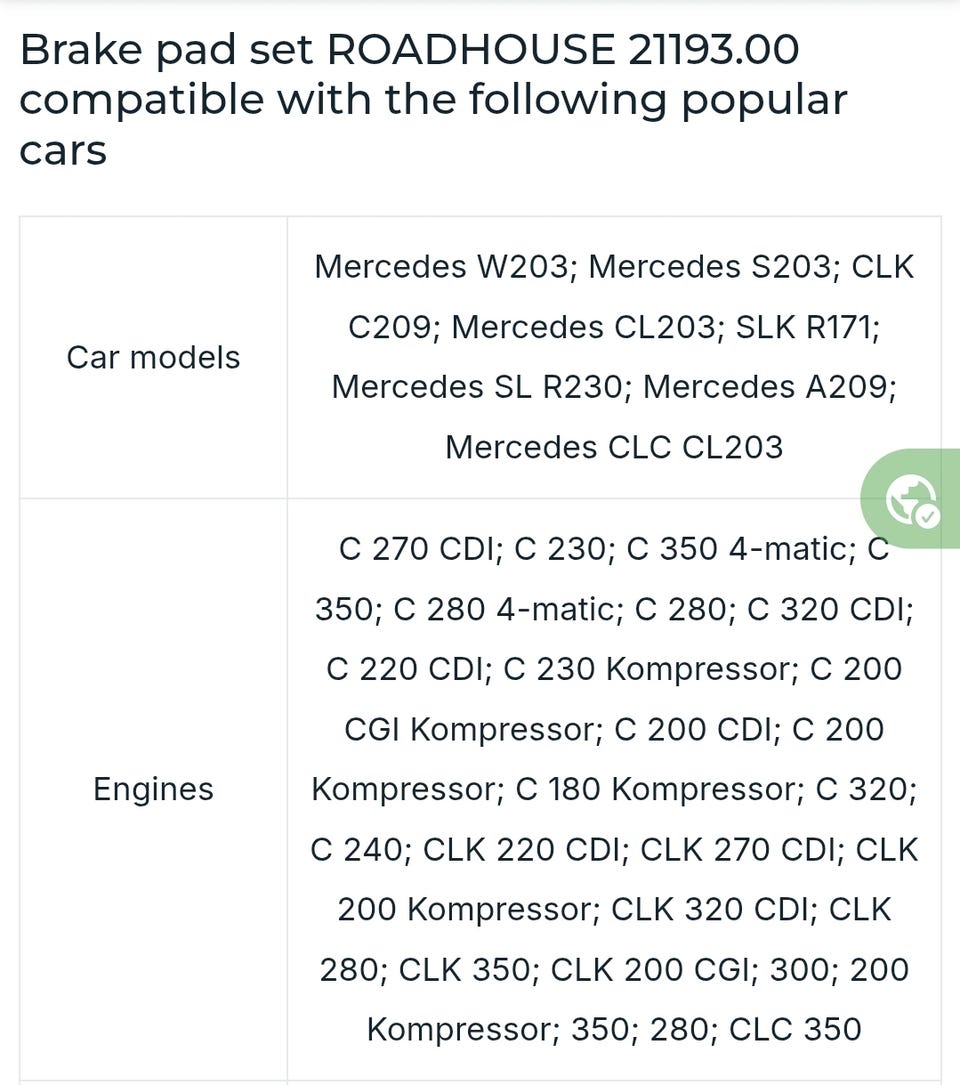960x1085 pixels.
Task: Tap 'Mercedes SL R230' entry
Action: pos(477,386)
